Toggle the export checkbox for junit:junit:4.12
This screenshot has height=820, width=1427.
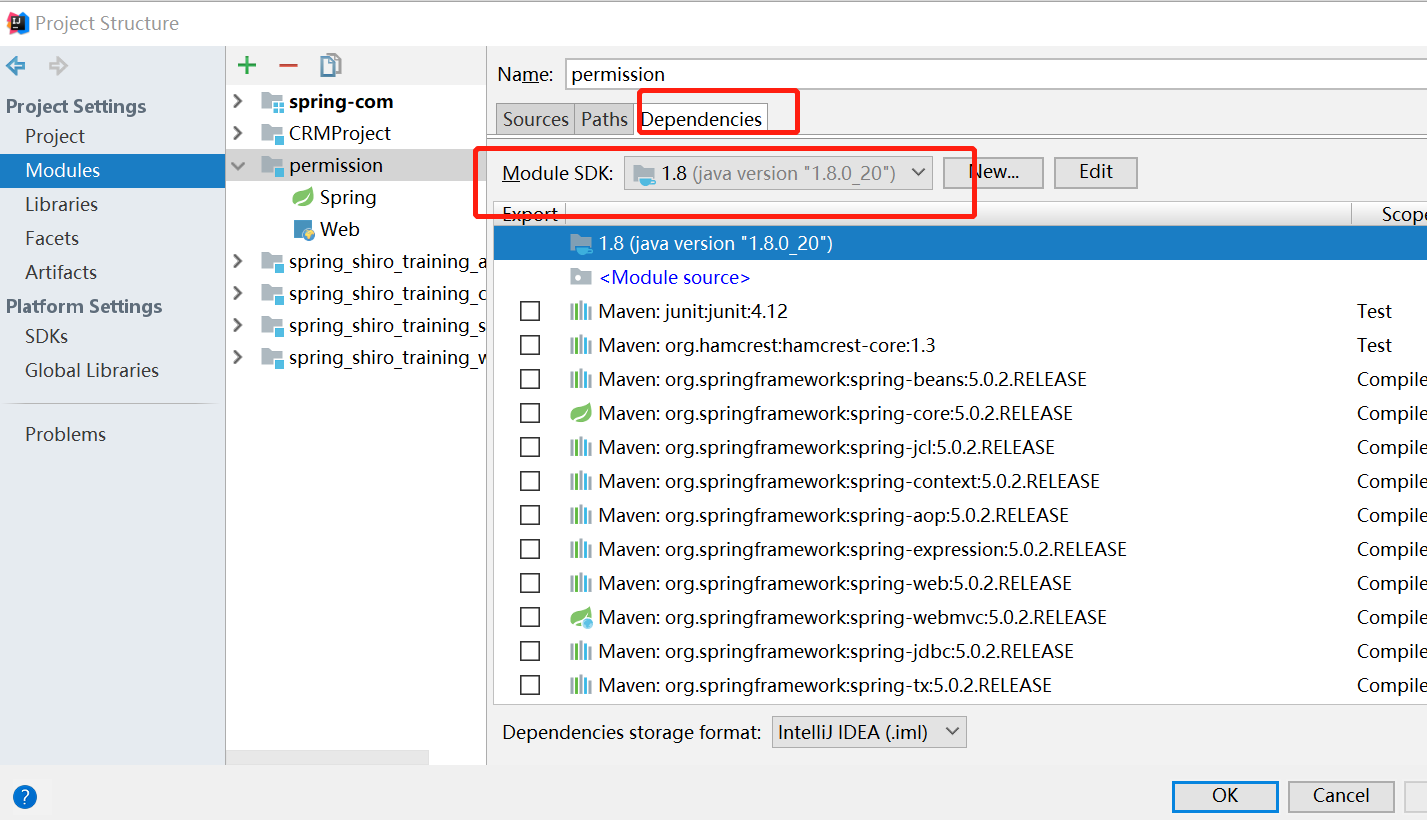tap(530, 311)
